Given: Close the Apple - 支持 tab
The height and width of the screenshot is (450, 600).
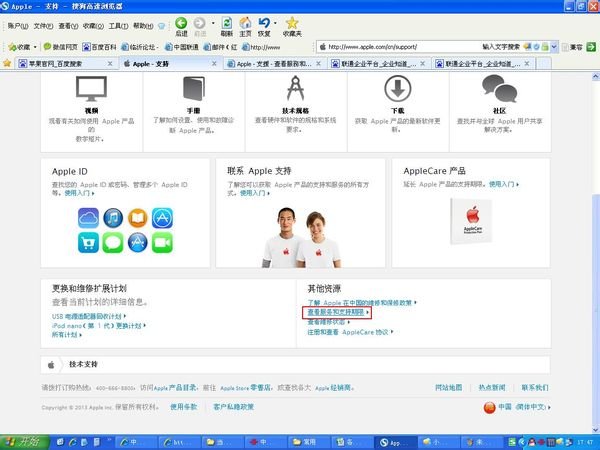Looking at the screenshot, I should point(214,64).
